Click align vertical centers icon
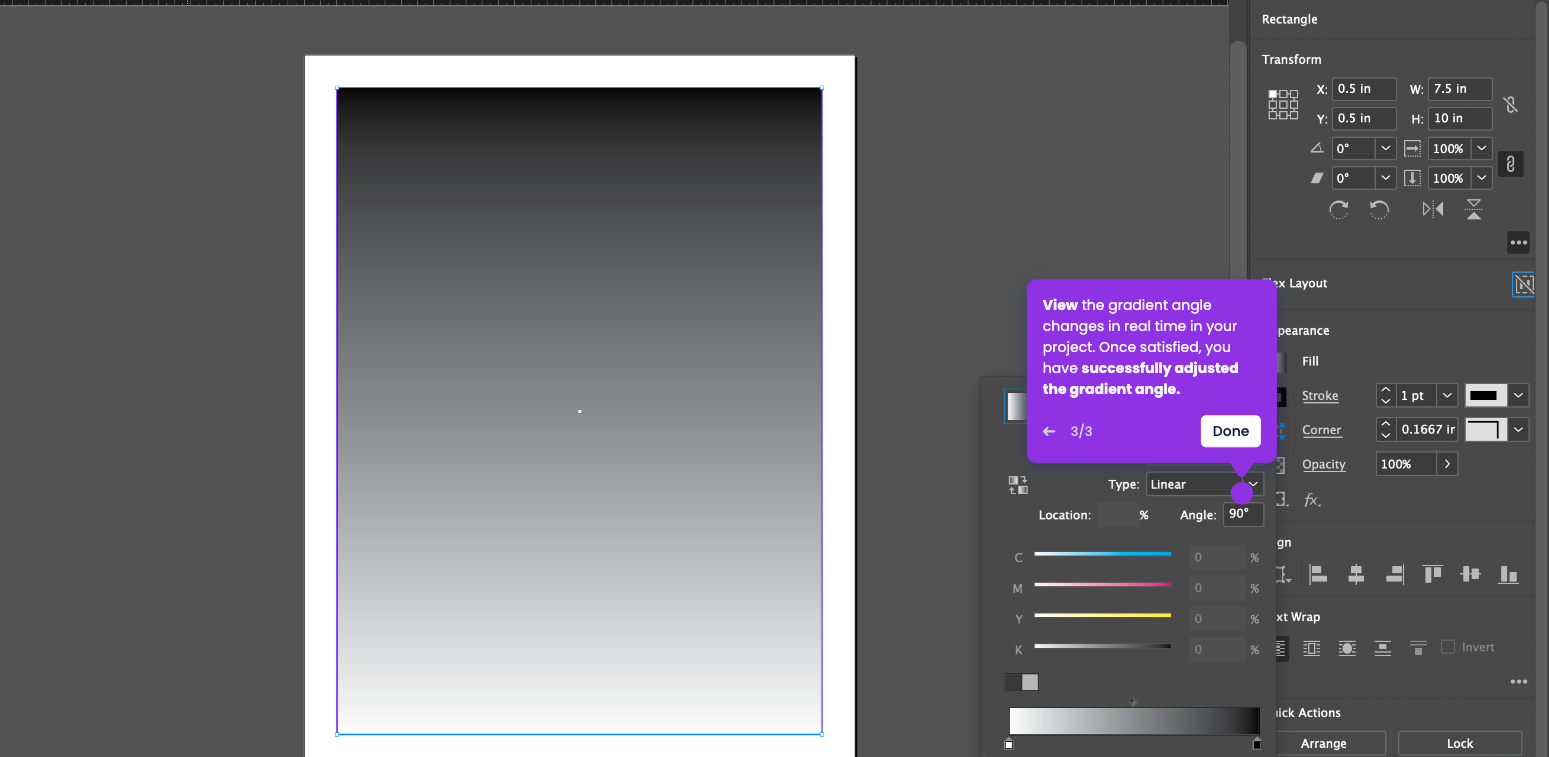Image resolution: width=1549 pixels, height=757 pixels. click(1470, 574)
